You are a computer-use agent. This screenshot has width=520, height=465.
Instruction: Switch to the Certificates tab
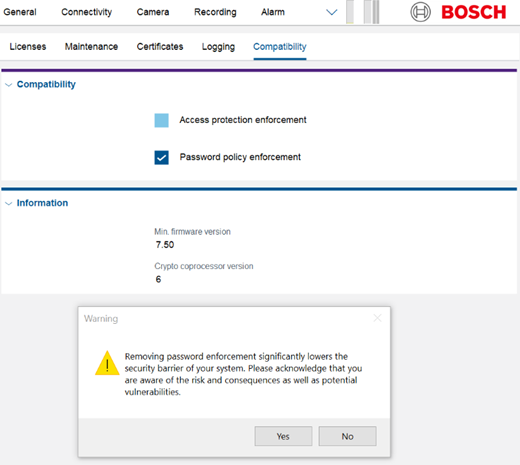point(160,47)
